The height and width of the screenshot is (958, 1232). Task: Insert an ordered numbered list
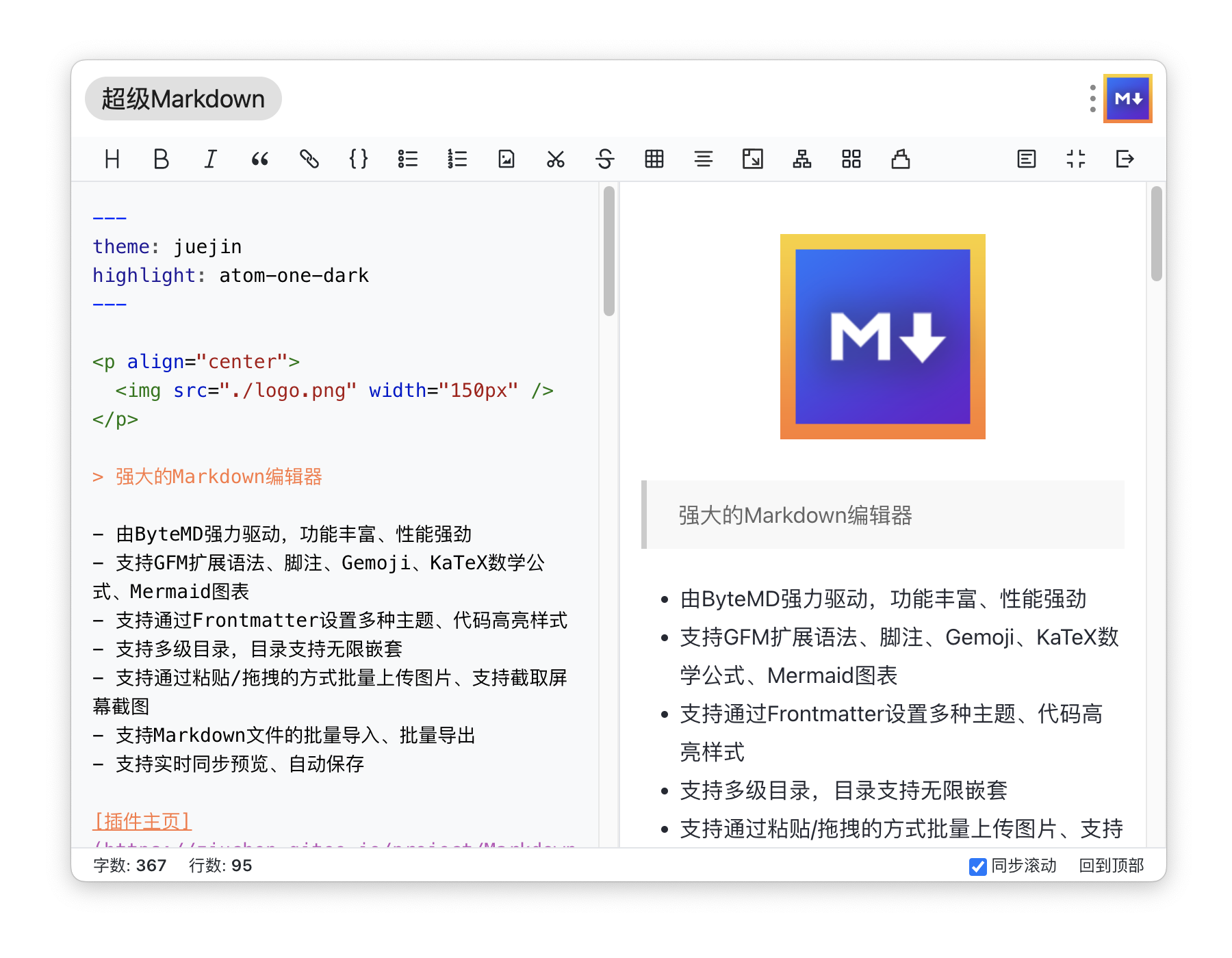coord(457,159)
